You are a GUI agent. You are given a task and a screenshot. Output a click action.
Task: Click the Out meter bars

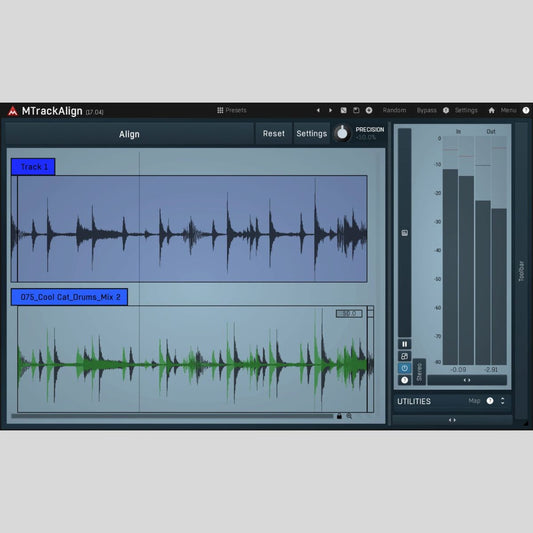(491, 251)
